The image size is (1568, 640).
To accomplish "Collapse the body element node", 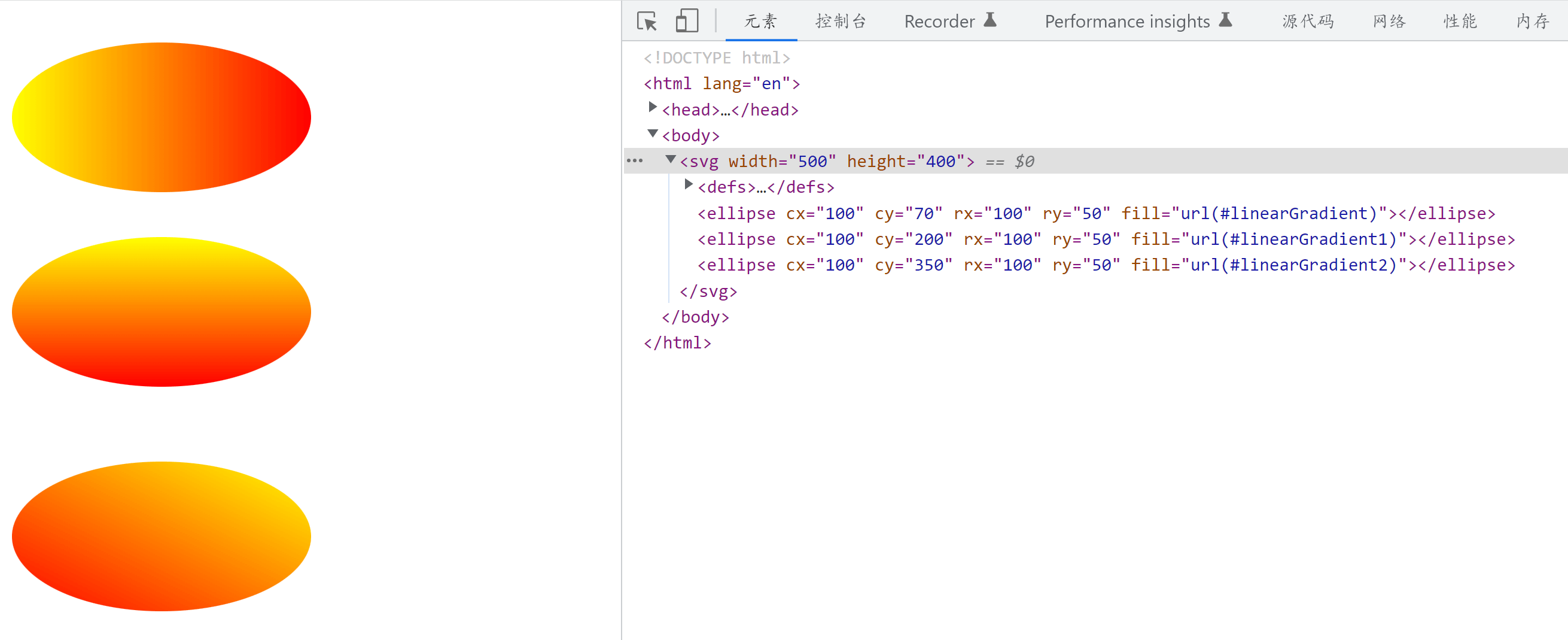I will (x=653, y=134).
